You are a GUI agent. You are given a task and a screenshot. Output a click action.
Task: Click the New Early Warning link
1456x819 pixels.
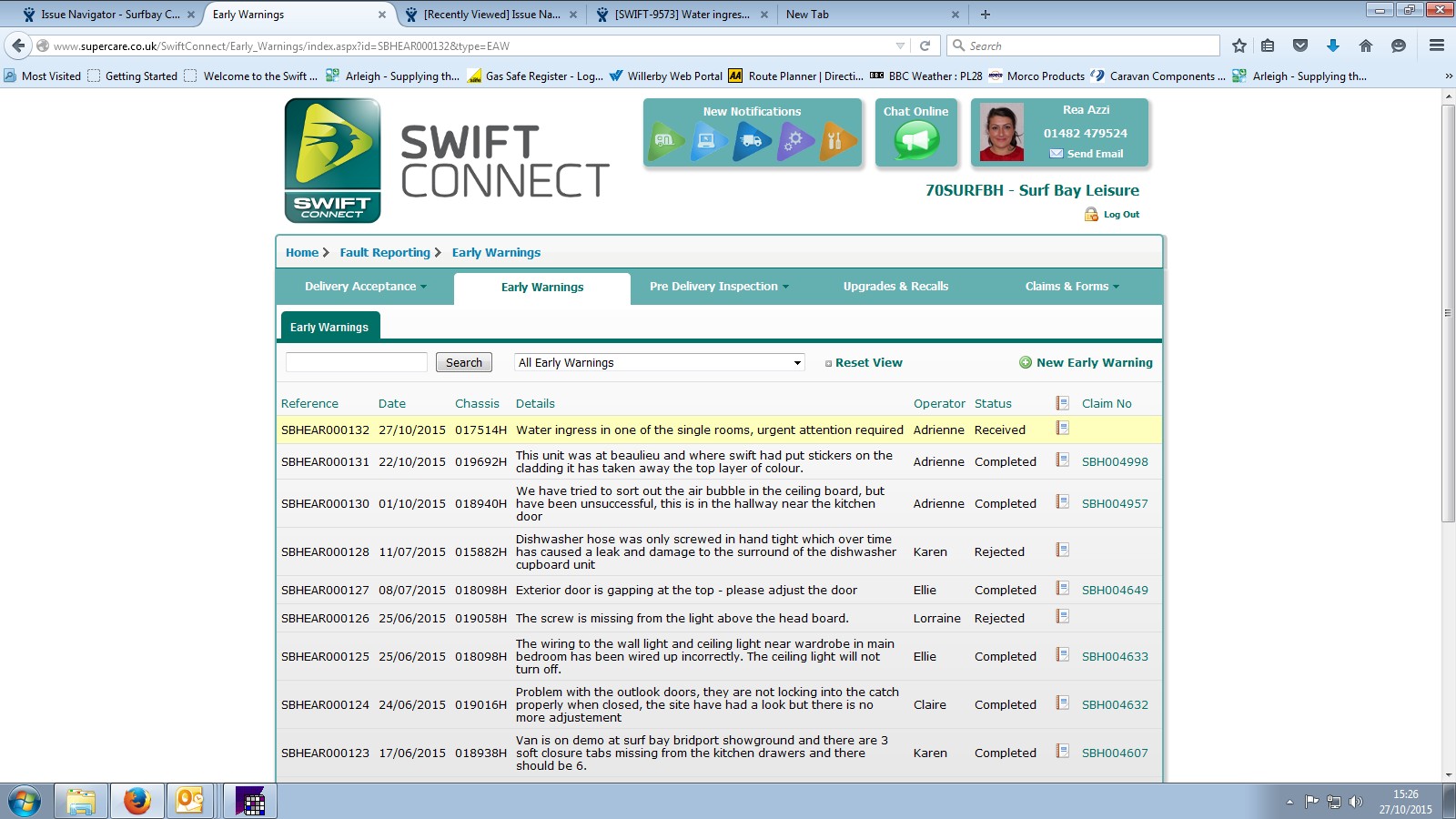click(x=1093, y=362)
